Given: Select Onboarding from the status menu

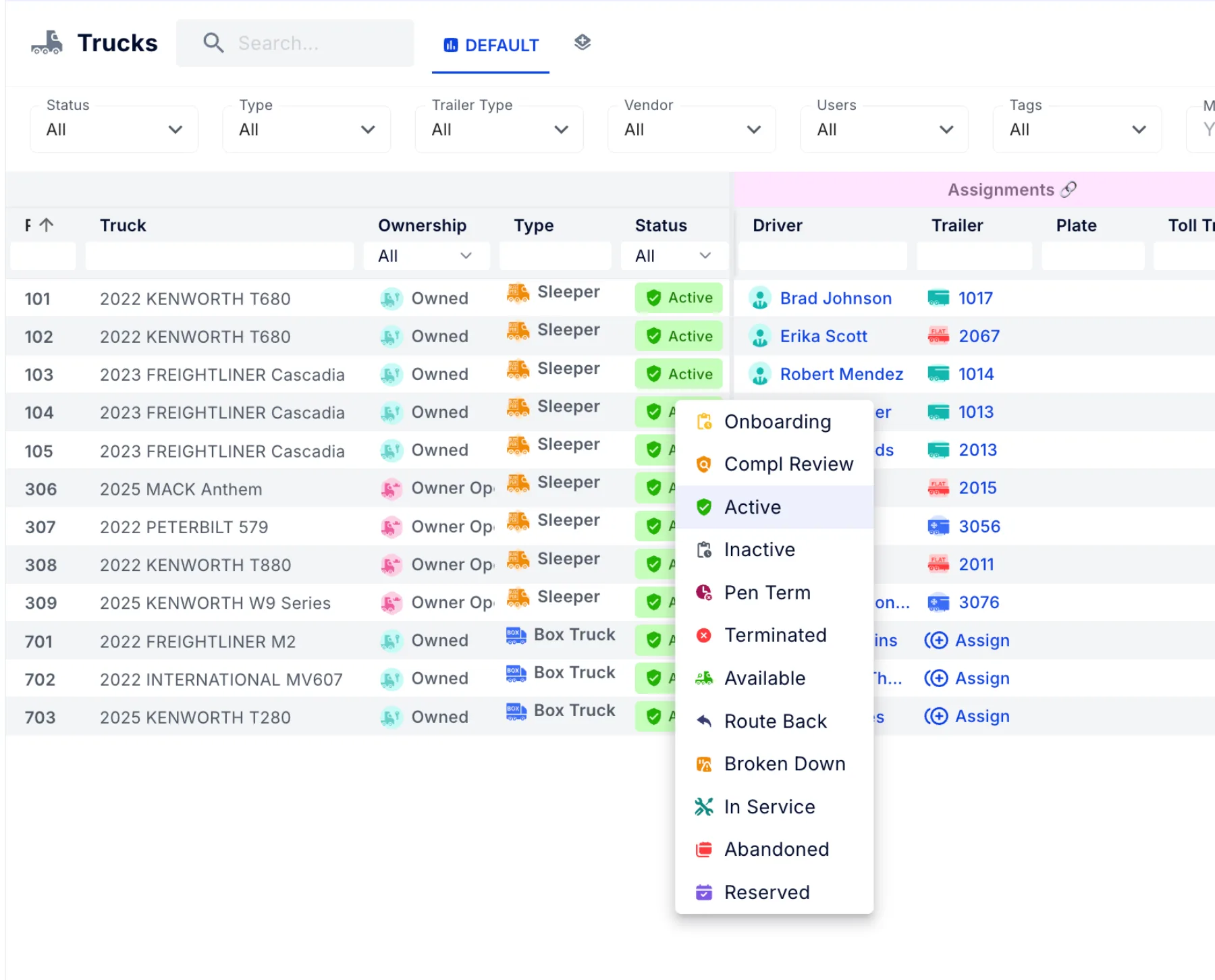Looking at the screenshot, I should 774,422.
